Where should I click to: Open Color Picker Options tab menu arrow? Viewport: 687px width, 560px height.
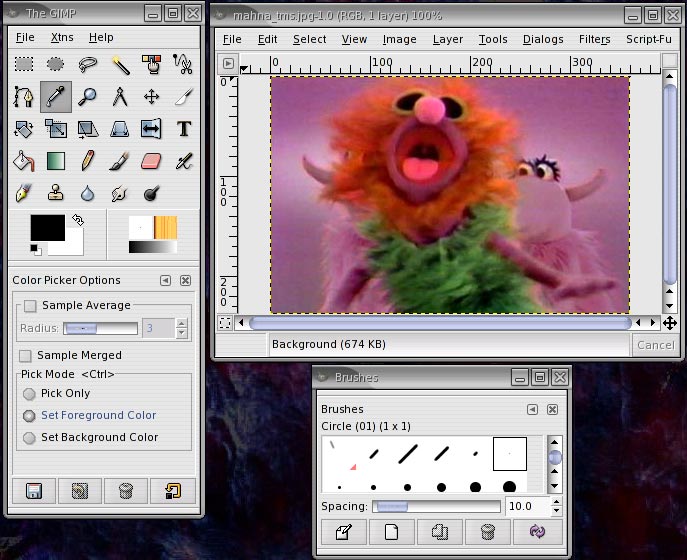165,280
